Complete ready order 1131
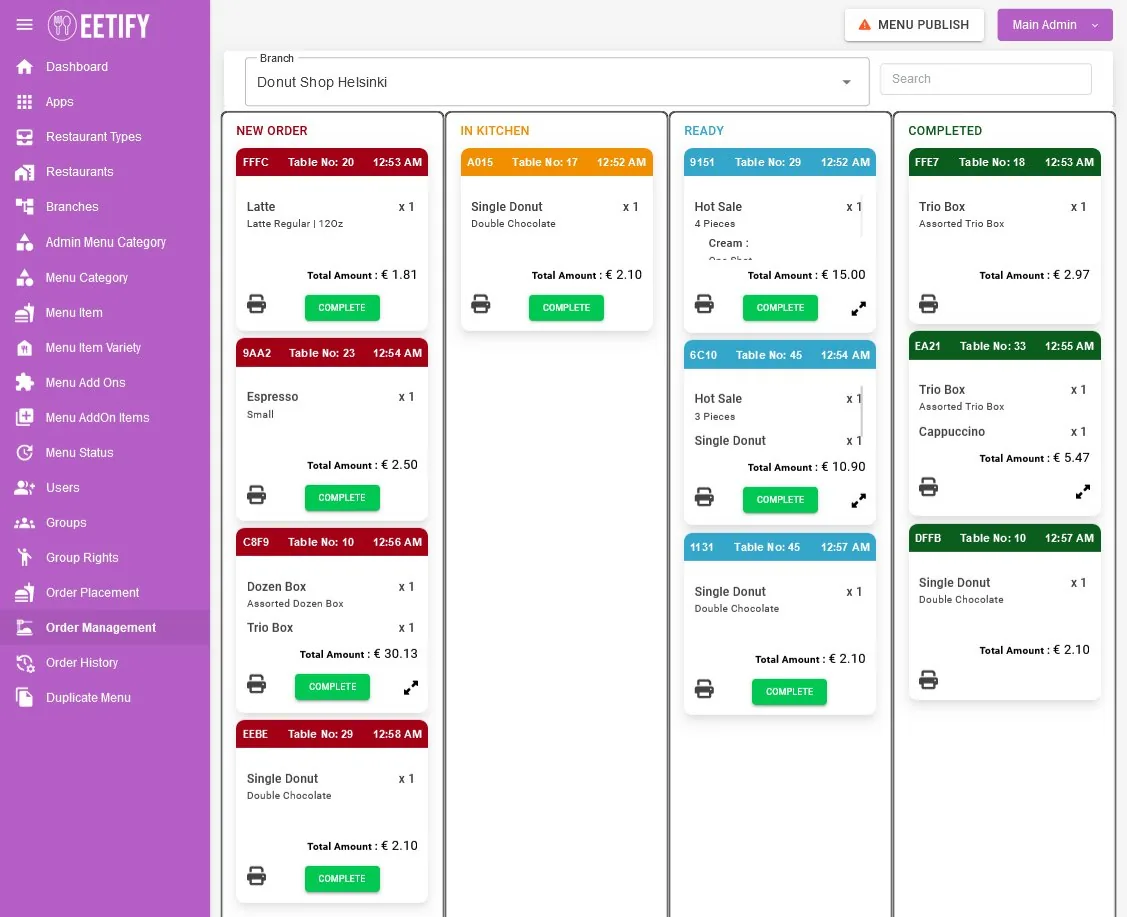This screenshot has width=1127, height=917. tap(789, 691)
